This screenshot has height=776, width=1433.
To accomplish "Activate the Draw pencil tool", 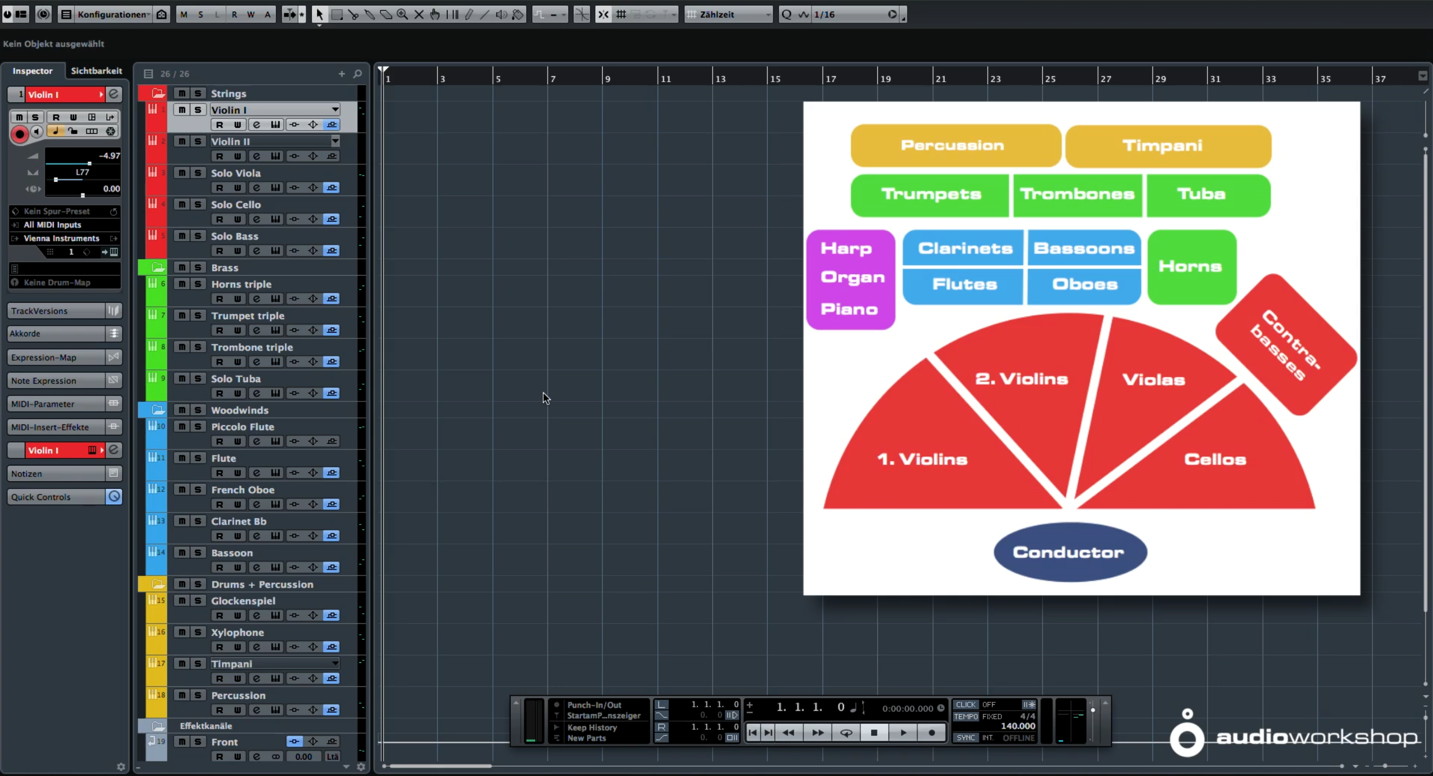I will (468, 14).
